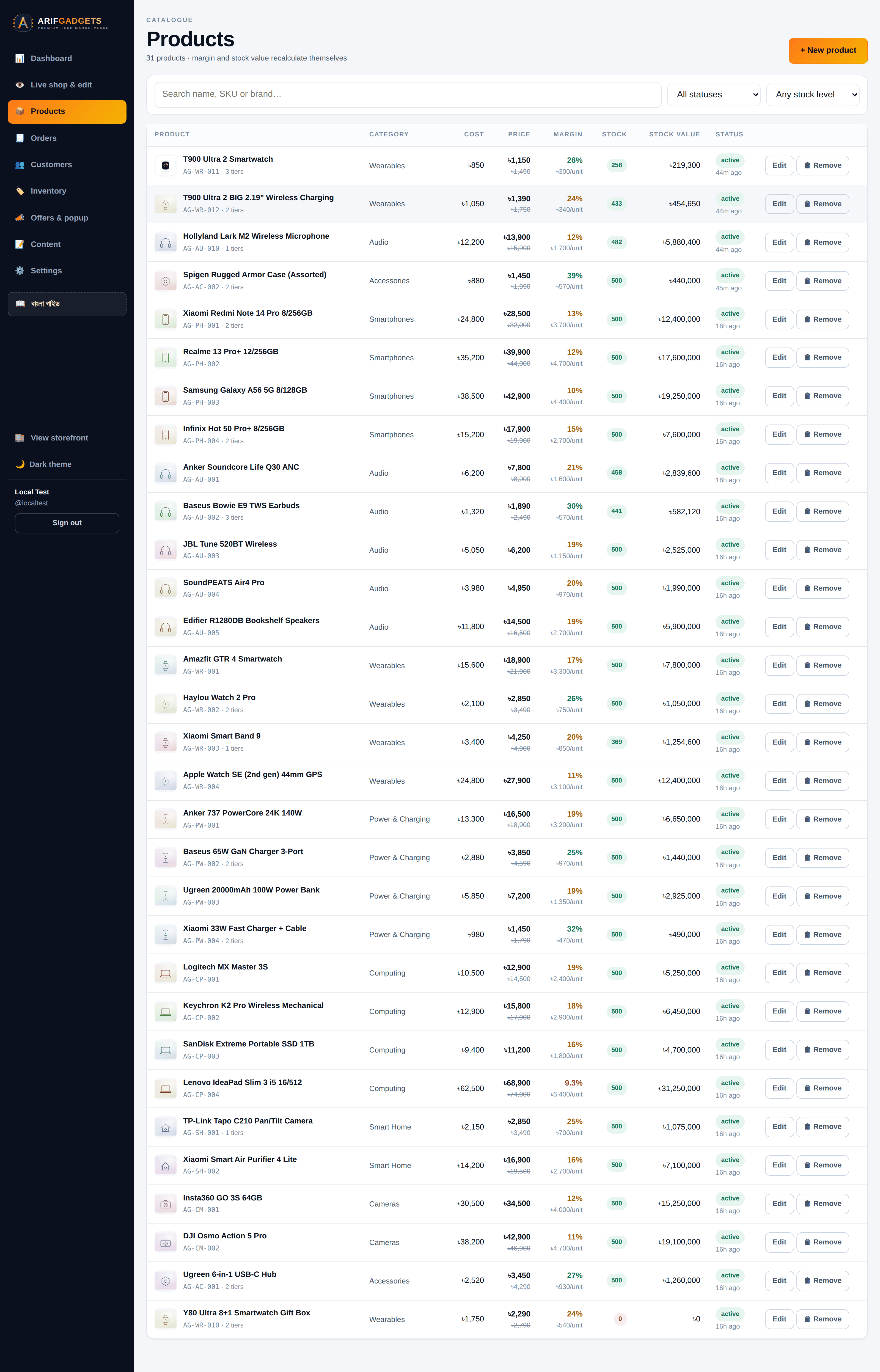This screenshot has width=880, height=1372.
Task: Click the Stock Value column header
Action: [x=674, y=135]
